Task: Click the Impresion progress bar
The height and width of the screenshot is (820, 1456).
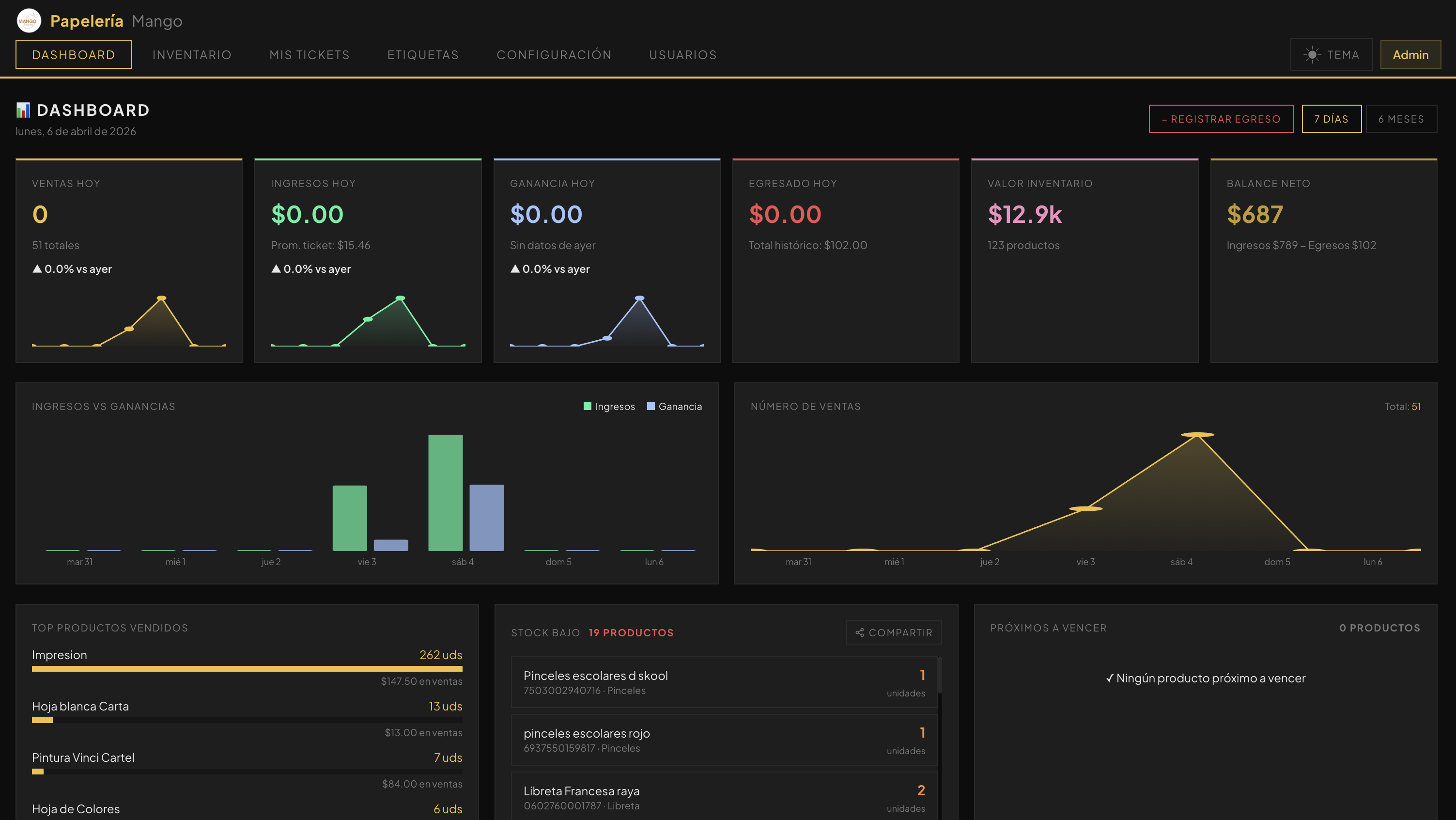Action: (x=247, y=668)
